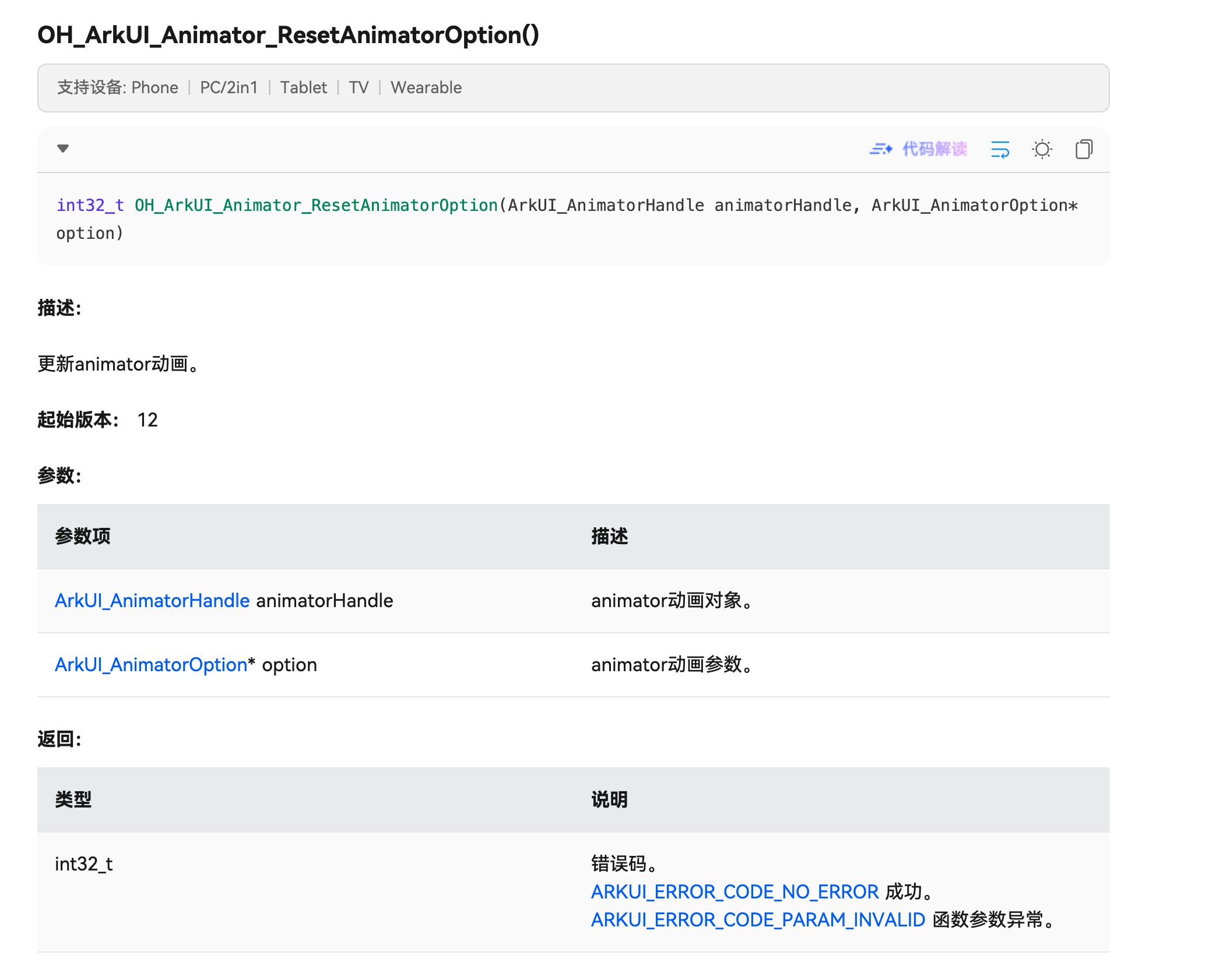Open ArkUI_AnimatorHandle type link

[152, 601]
